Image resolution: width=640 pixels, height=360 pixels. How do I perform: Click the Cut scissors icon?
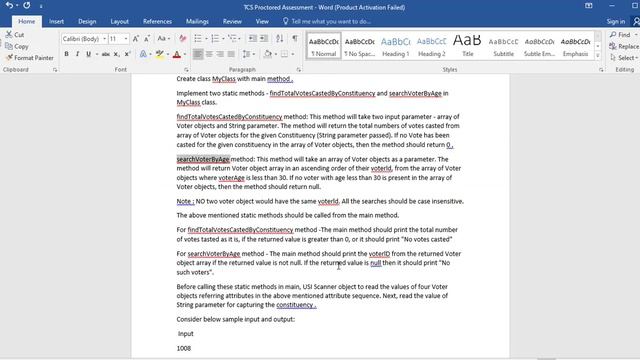(x=9, y=35)
